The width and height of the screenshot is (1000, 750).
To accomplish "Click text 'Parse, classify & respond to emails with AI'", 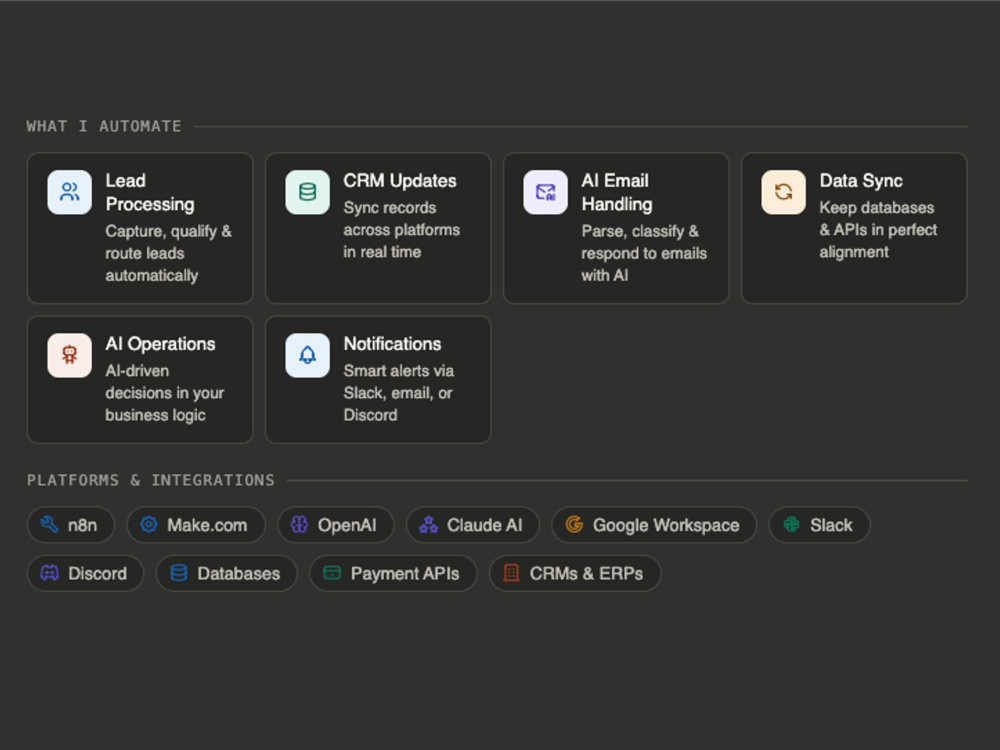I will pos(644,253).
